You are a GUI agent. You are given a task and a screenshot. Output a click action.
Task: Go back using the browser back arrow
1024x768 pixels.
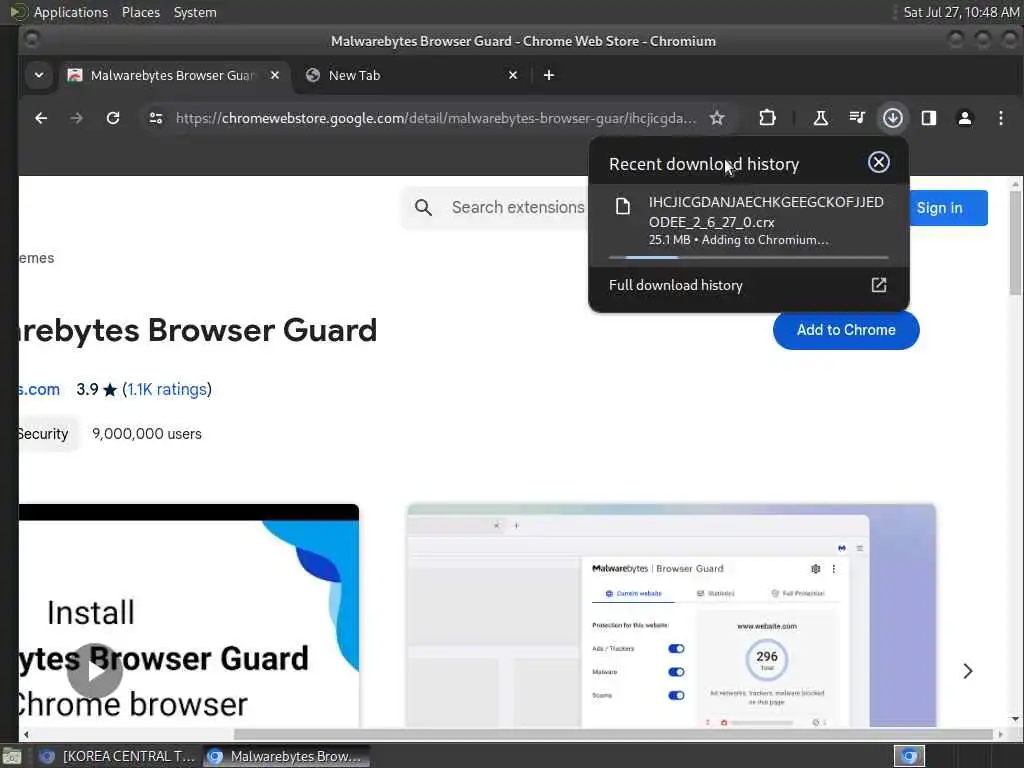click(x=41, y=118)
